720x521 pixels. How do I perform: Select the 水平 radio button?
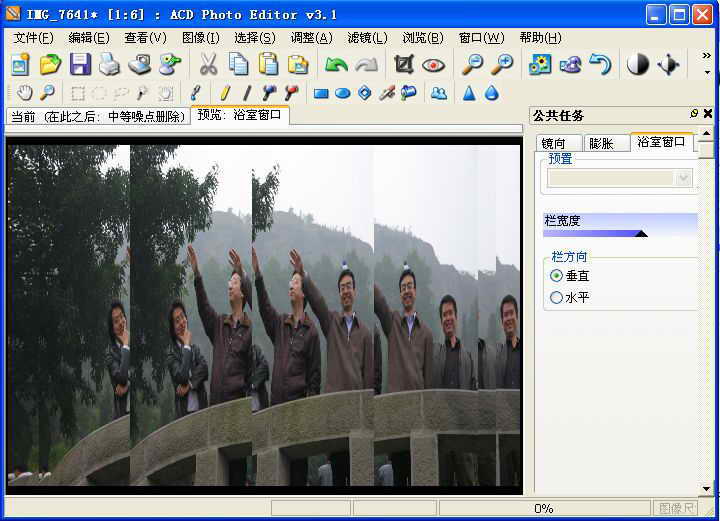[x=557, y=297]
